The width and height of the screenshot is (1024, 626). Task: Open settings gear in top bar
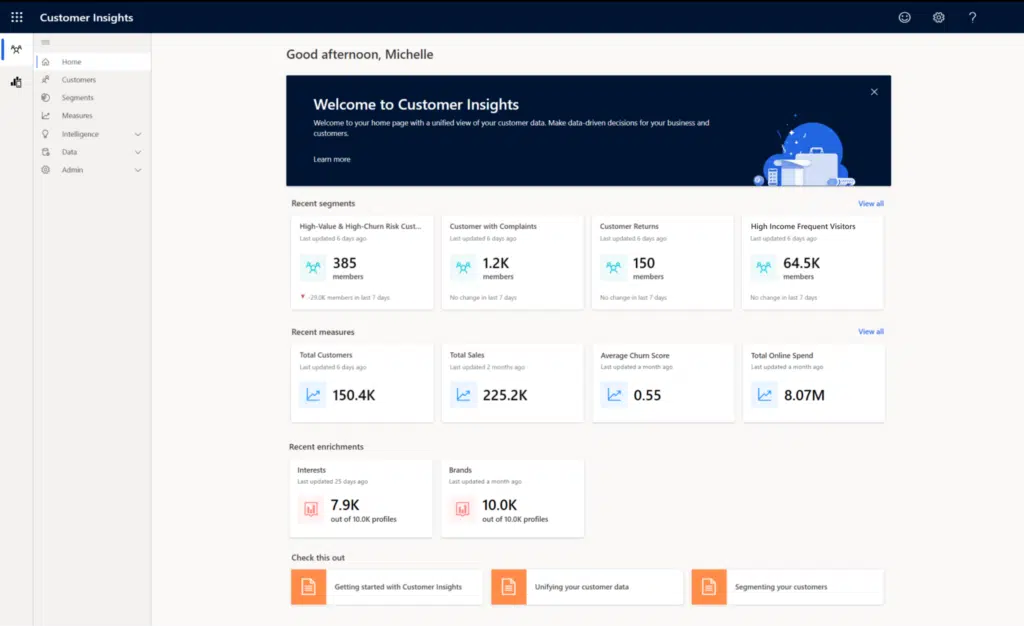pos(938,17)
